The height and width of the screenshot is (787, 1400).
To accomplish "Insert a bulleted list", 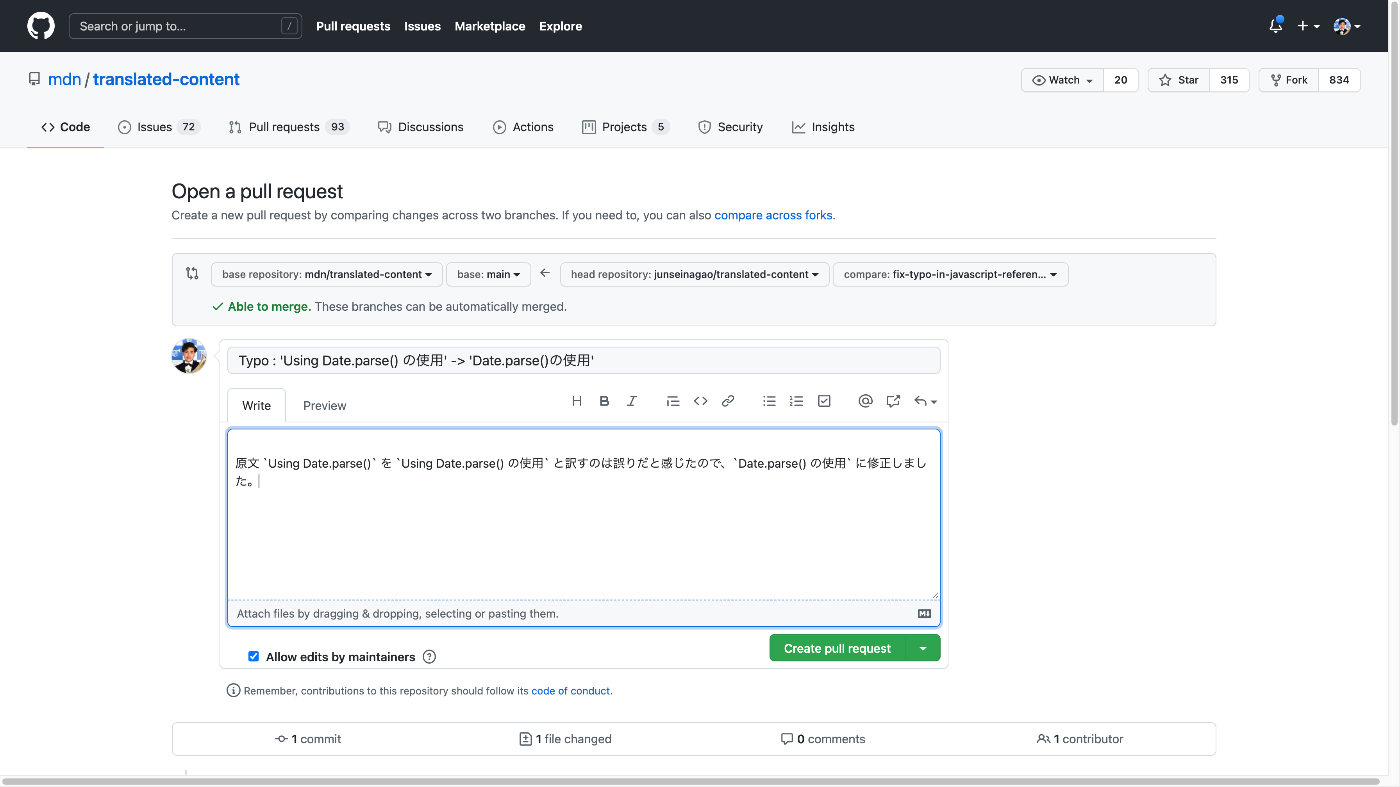I will (769, 401).
